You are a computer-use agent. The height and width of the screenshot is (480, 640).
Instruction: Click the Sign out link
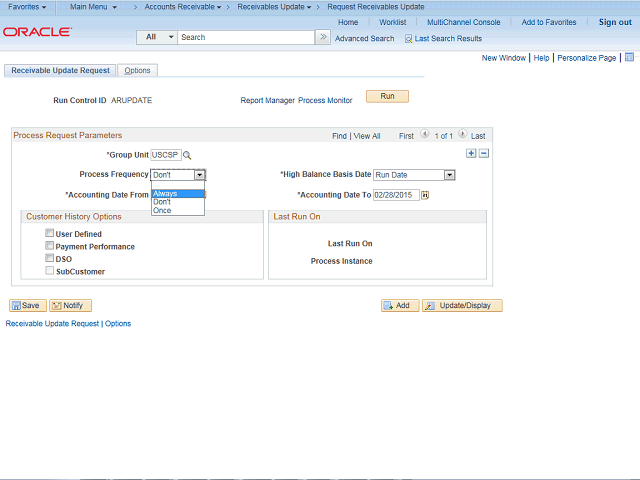point(615,22)
